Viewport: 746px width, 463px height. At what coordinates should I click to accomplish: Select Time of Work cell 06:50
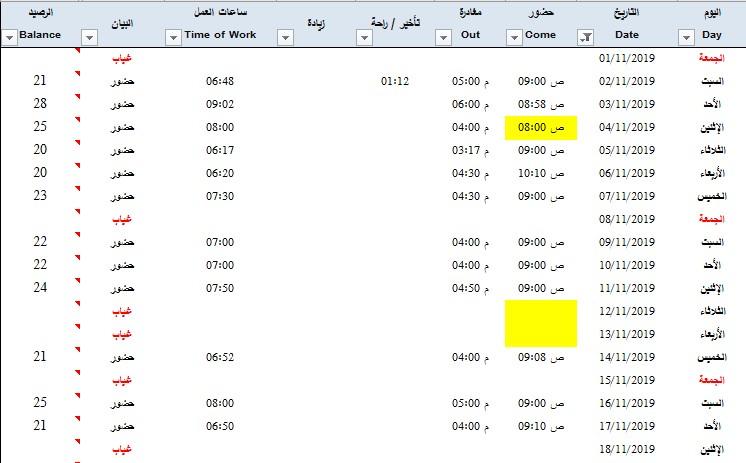pos(220,426)
